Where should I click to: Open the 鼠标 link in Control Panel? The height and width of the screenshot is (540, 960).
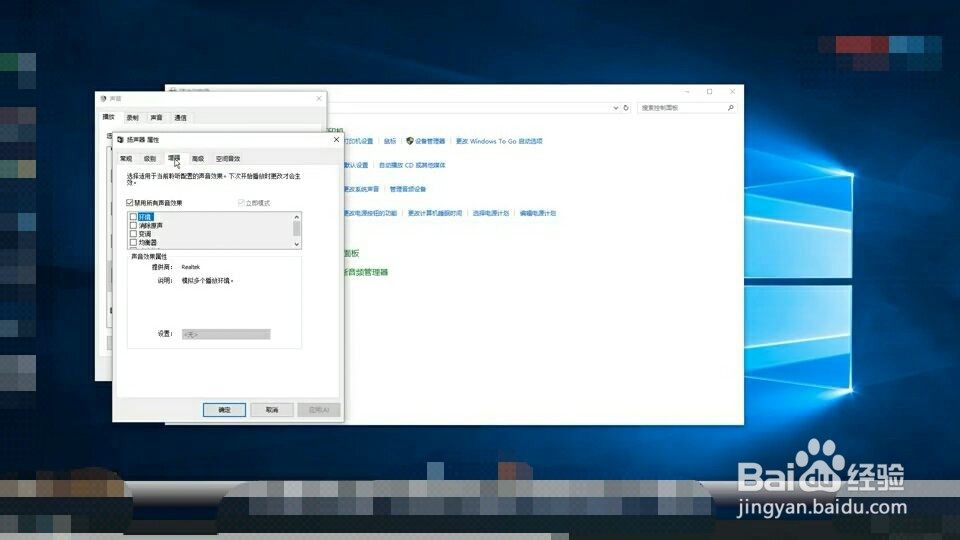(x=390, y=141)
